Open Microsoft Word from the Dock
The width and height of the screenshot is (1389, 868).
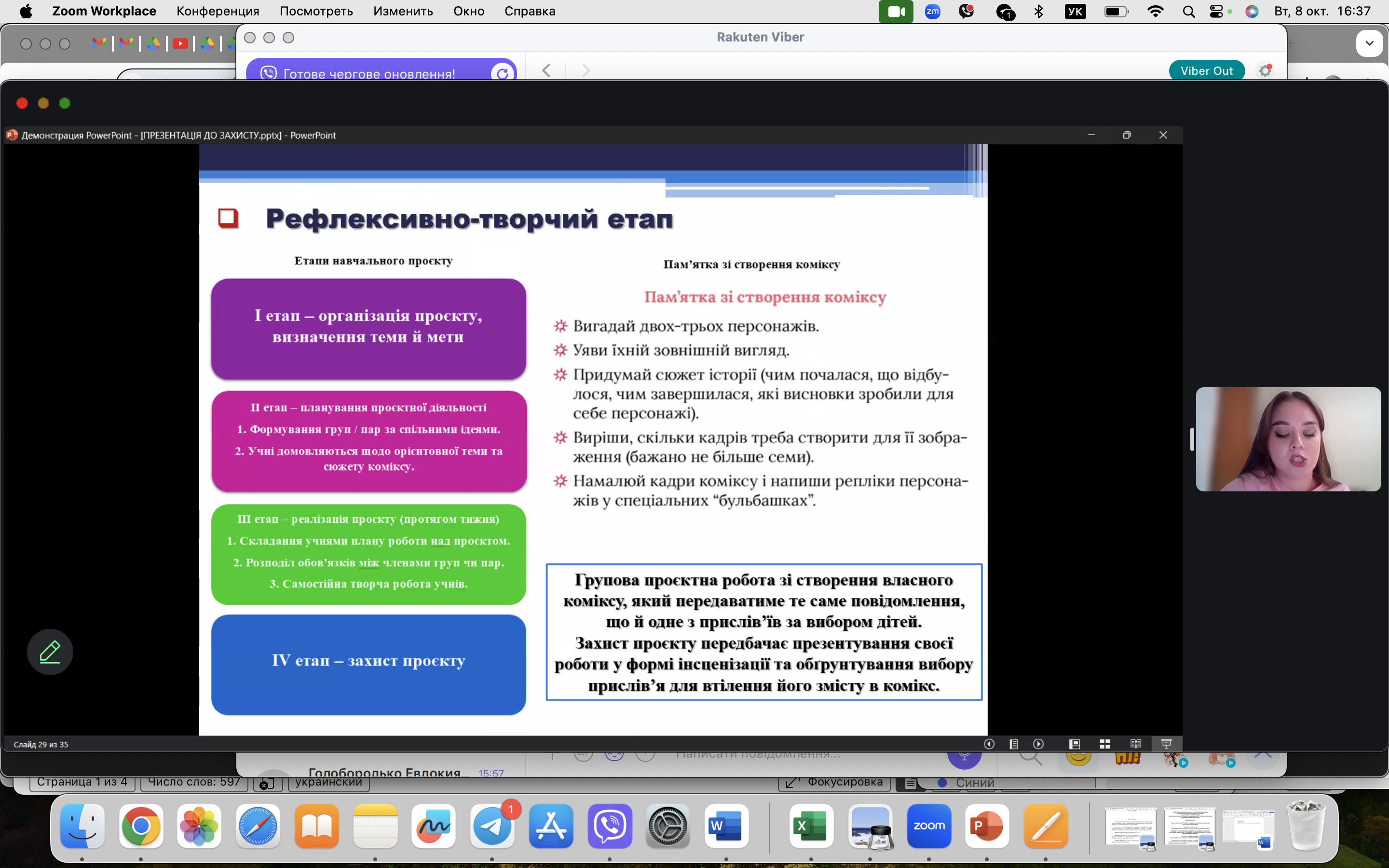coord(726,826)
